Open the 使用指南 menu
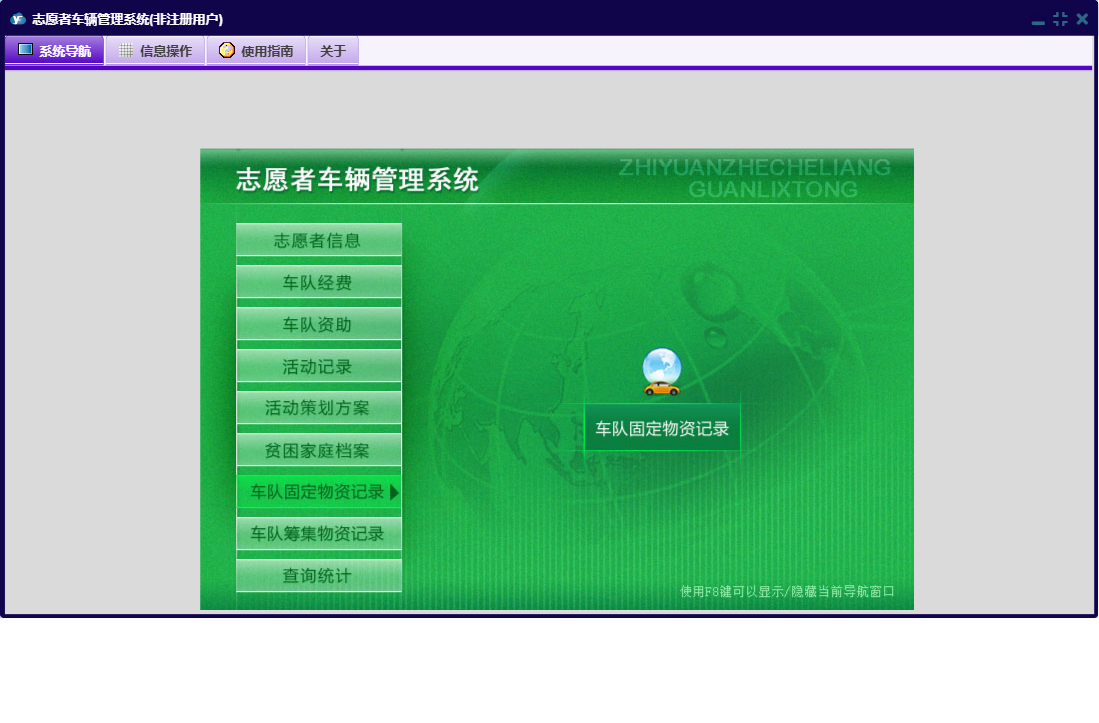Screen dimensions: 1099x723 tap(257, 50)
